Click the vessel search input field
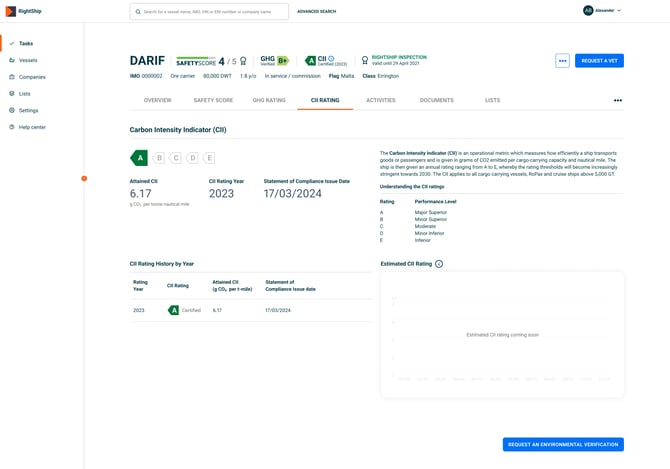670x469 pixels. click(x=212, y=12)
